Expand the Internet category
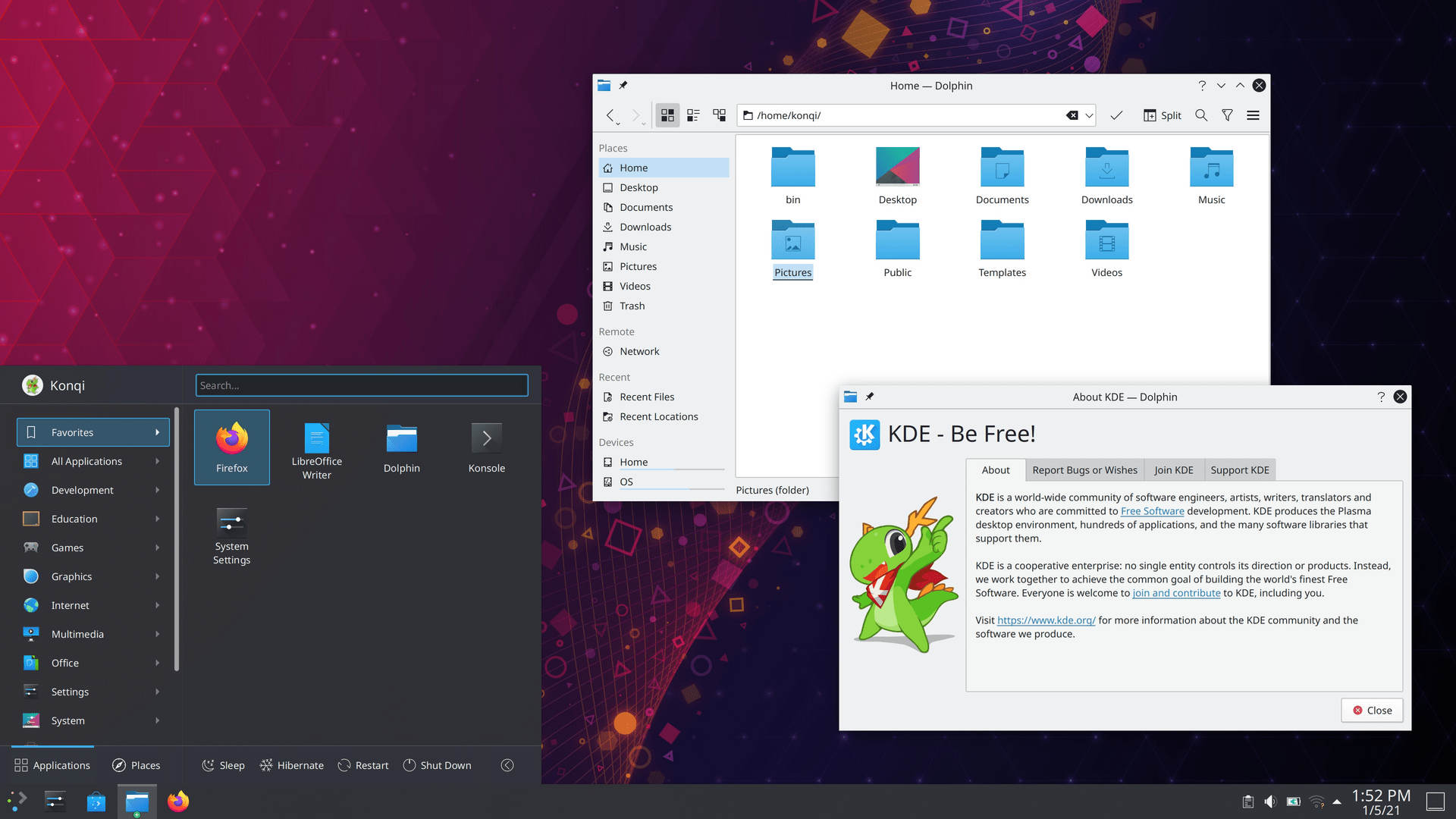The image size is (1456, 819). pos(93,605)
